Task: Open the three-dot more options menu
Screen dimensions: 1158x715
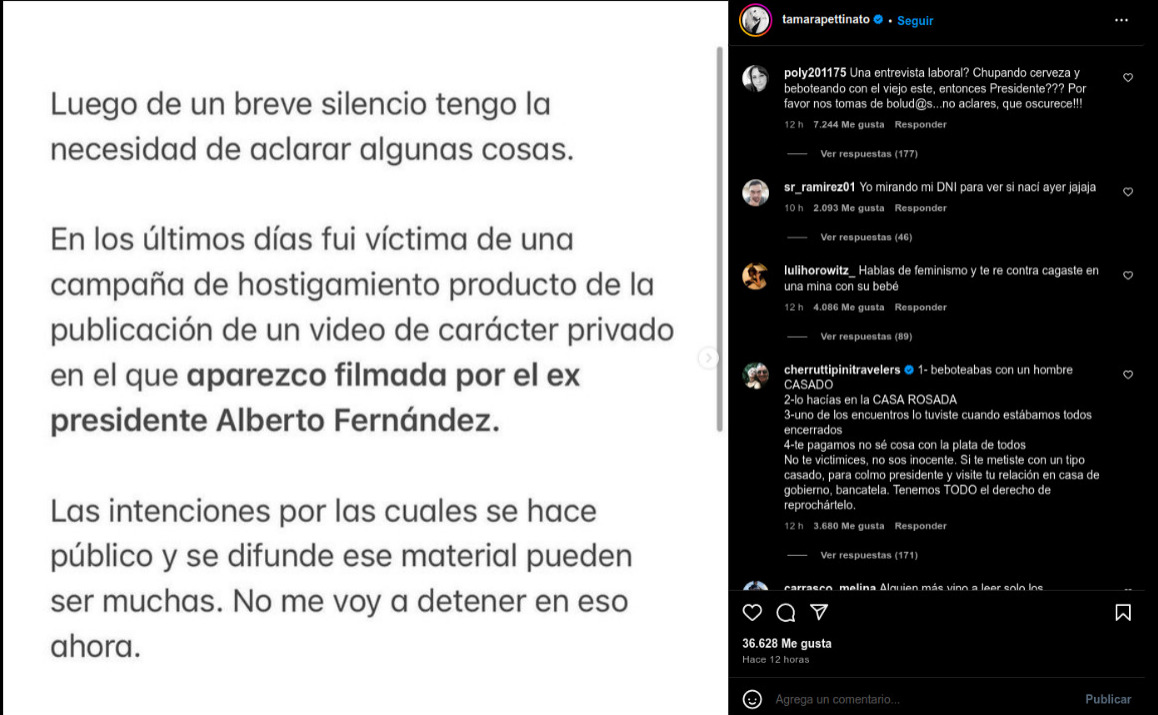Action: [x=1121, y=20]
